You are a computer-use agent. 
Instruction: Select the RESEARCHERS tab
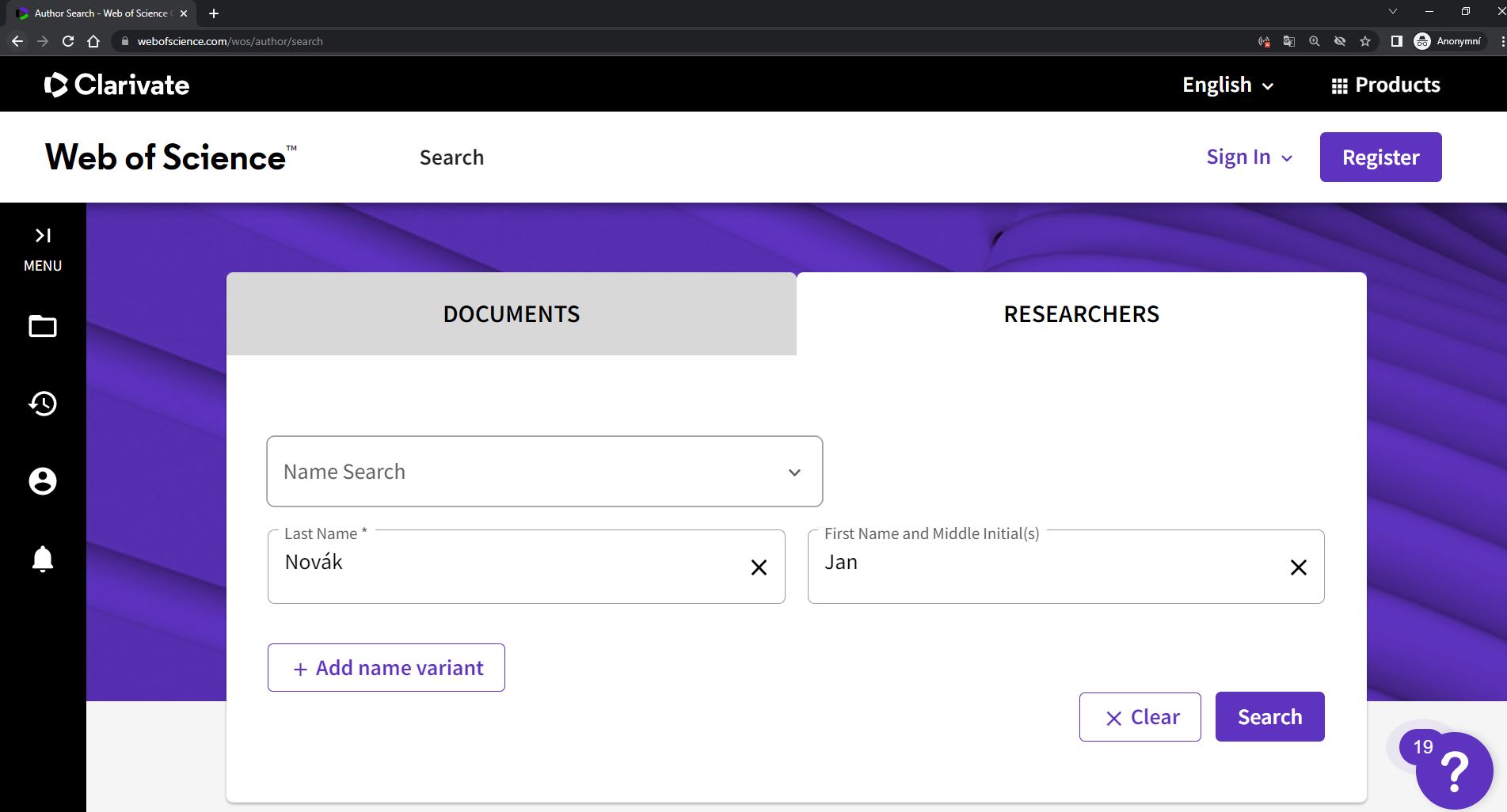pos(1082,314)
